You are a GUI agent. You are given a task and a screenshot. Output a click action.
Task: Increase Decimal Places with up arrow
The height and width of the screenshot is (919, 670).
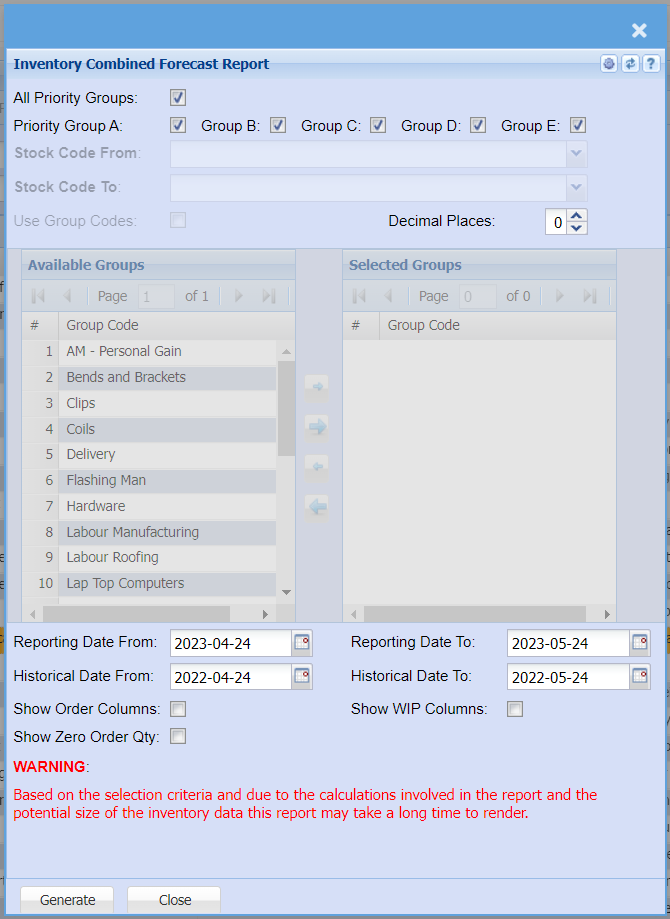[577, 215]
